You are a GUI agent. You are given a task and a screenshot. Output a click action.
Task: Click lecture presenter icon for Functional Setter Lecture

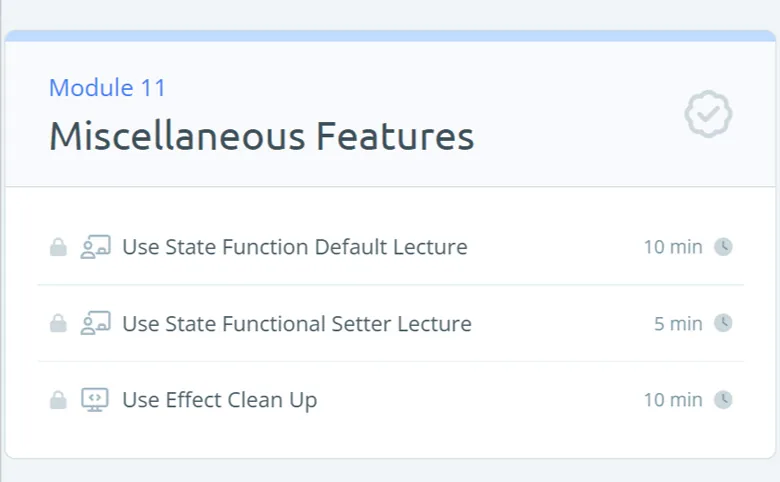[x=96, y=323]
